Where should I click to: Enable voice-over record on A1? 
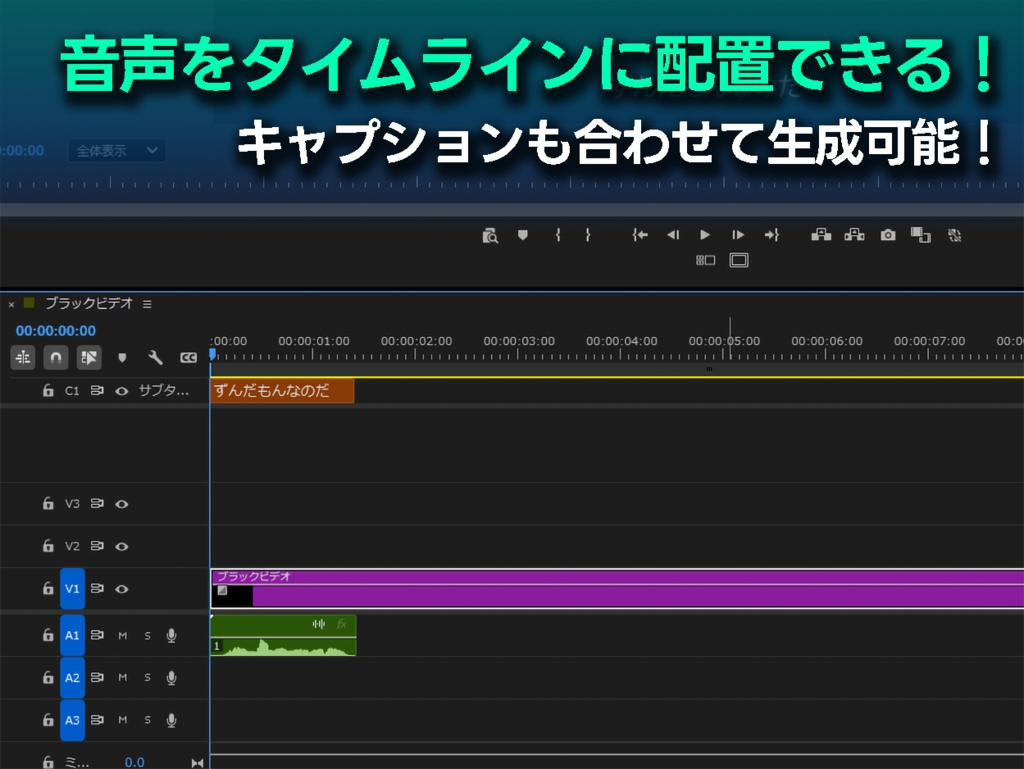[171, 635]
